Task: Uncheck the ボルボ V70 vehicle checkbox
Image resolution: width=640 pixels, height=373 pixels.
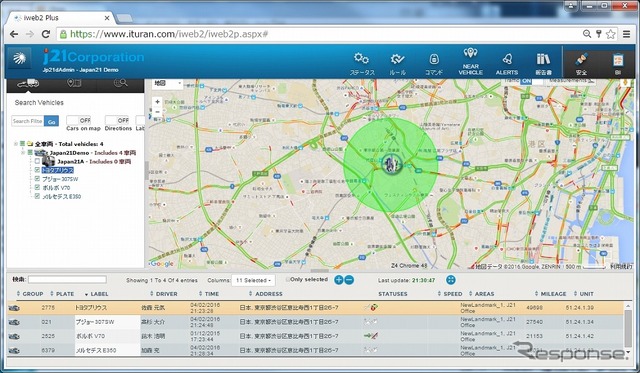Action: [x=37, y=188]
